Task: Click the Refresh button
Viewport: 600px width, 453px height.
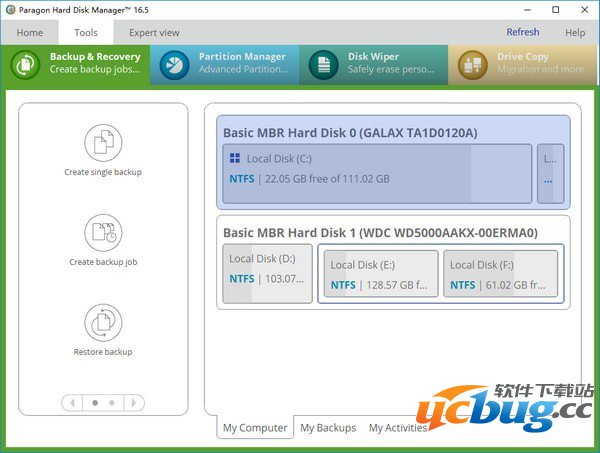Action: pos(522,33)
